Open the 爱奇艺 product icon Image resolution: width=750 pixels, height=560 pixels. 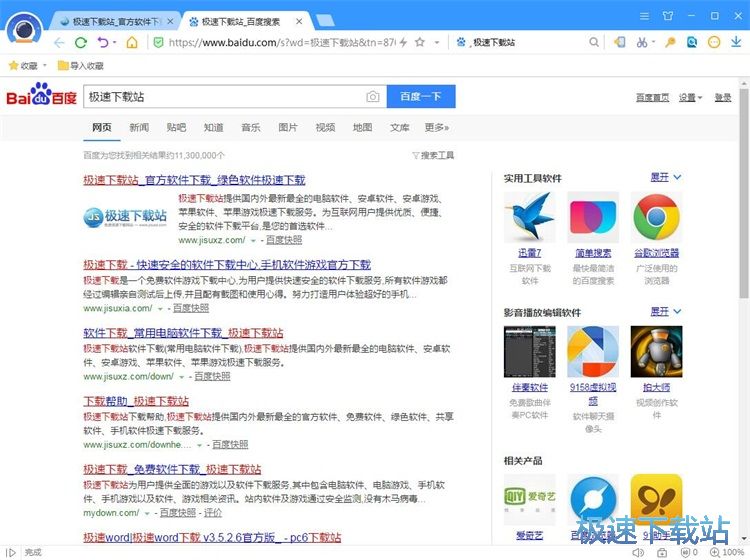pyautogui.click(x=529, y=500)
